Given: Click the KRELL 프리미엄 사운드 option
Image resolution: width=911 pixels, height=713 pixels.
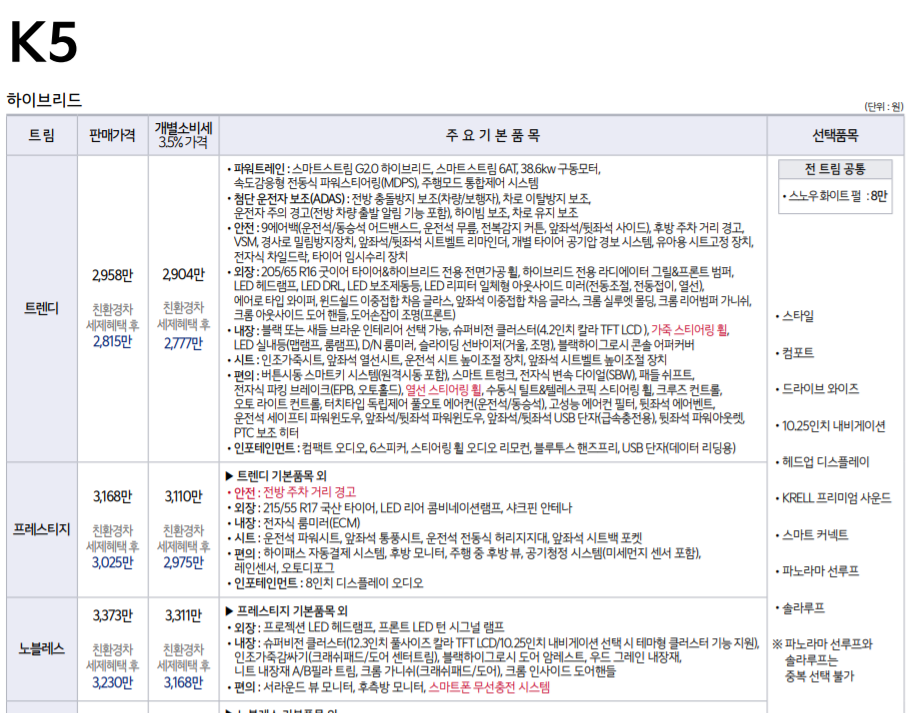Looking at the screenshot, I should pos(833,498).
